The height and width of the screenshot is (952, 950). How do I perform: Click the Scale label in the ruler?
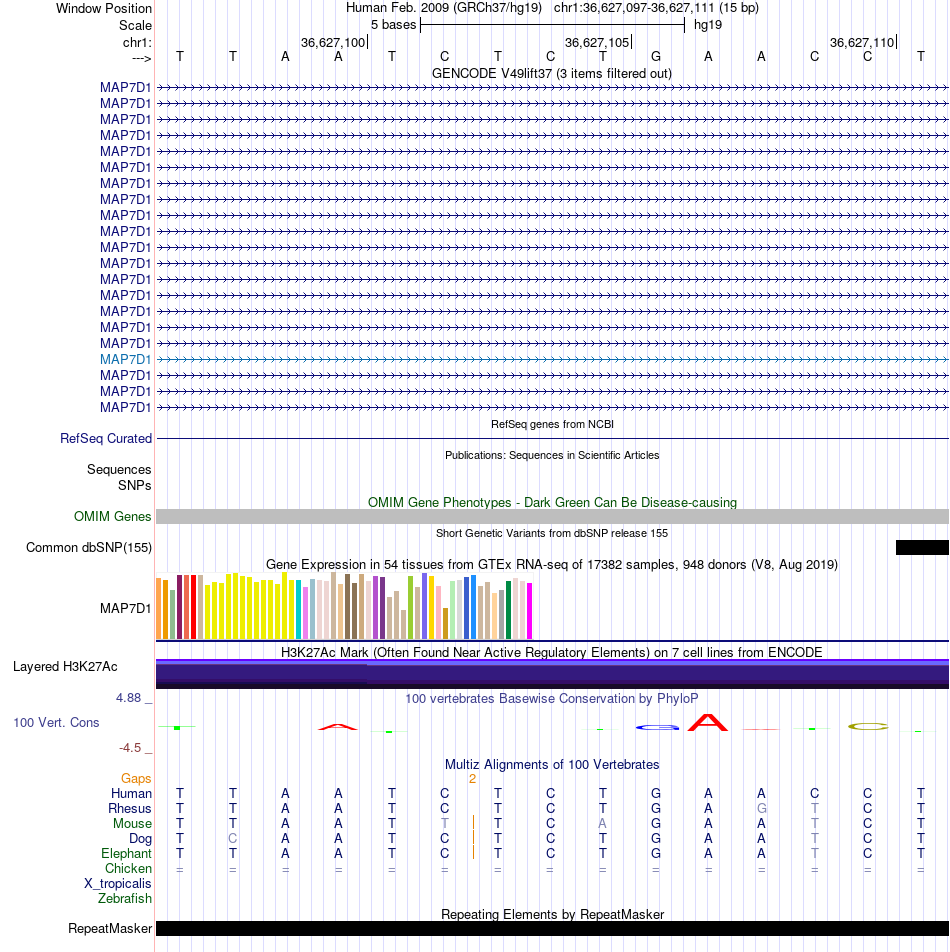pyautogui.click(x=135, y=26)
